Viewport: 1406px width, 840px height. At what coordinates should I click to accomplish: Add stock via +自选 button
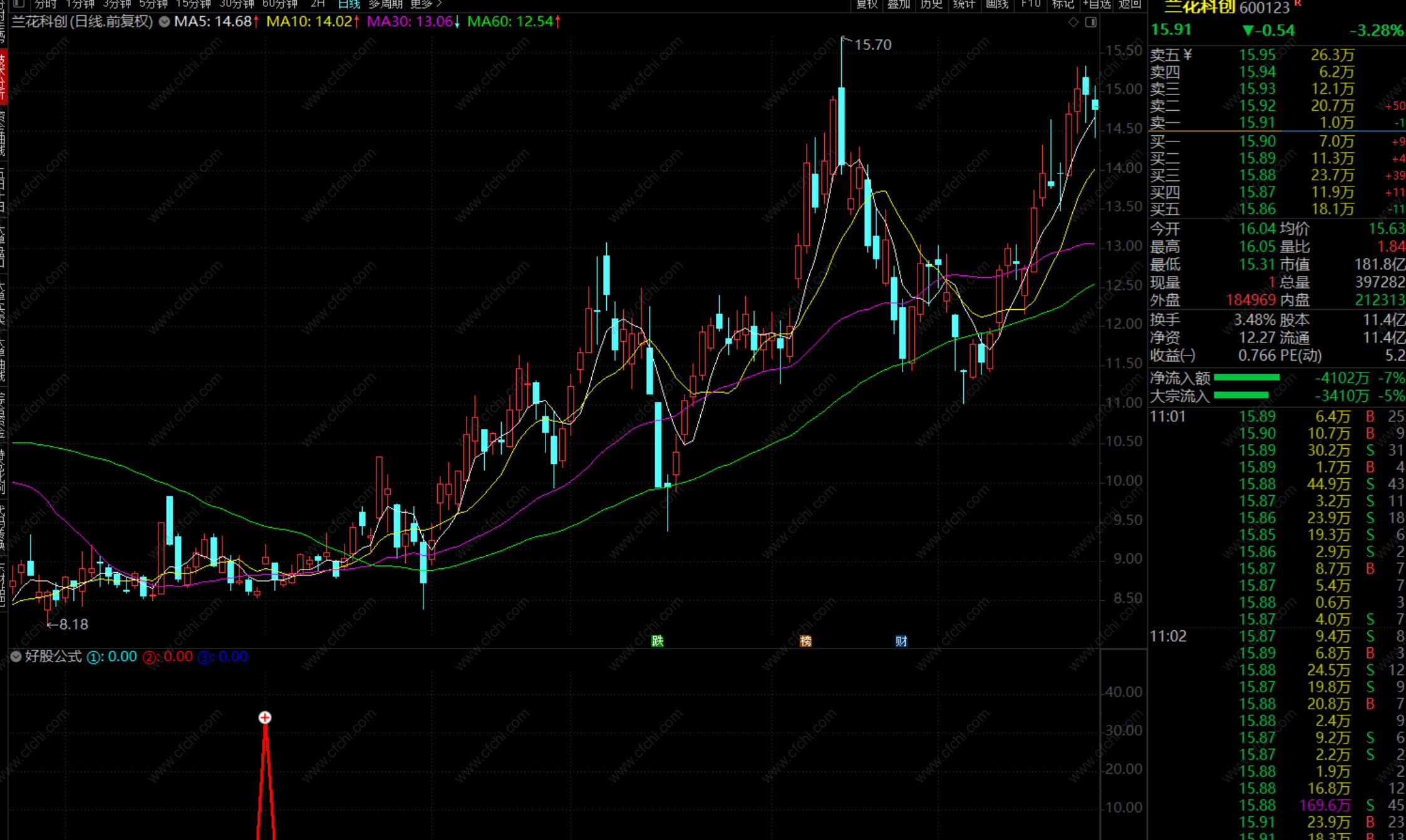[x=1097, y=4]
